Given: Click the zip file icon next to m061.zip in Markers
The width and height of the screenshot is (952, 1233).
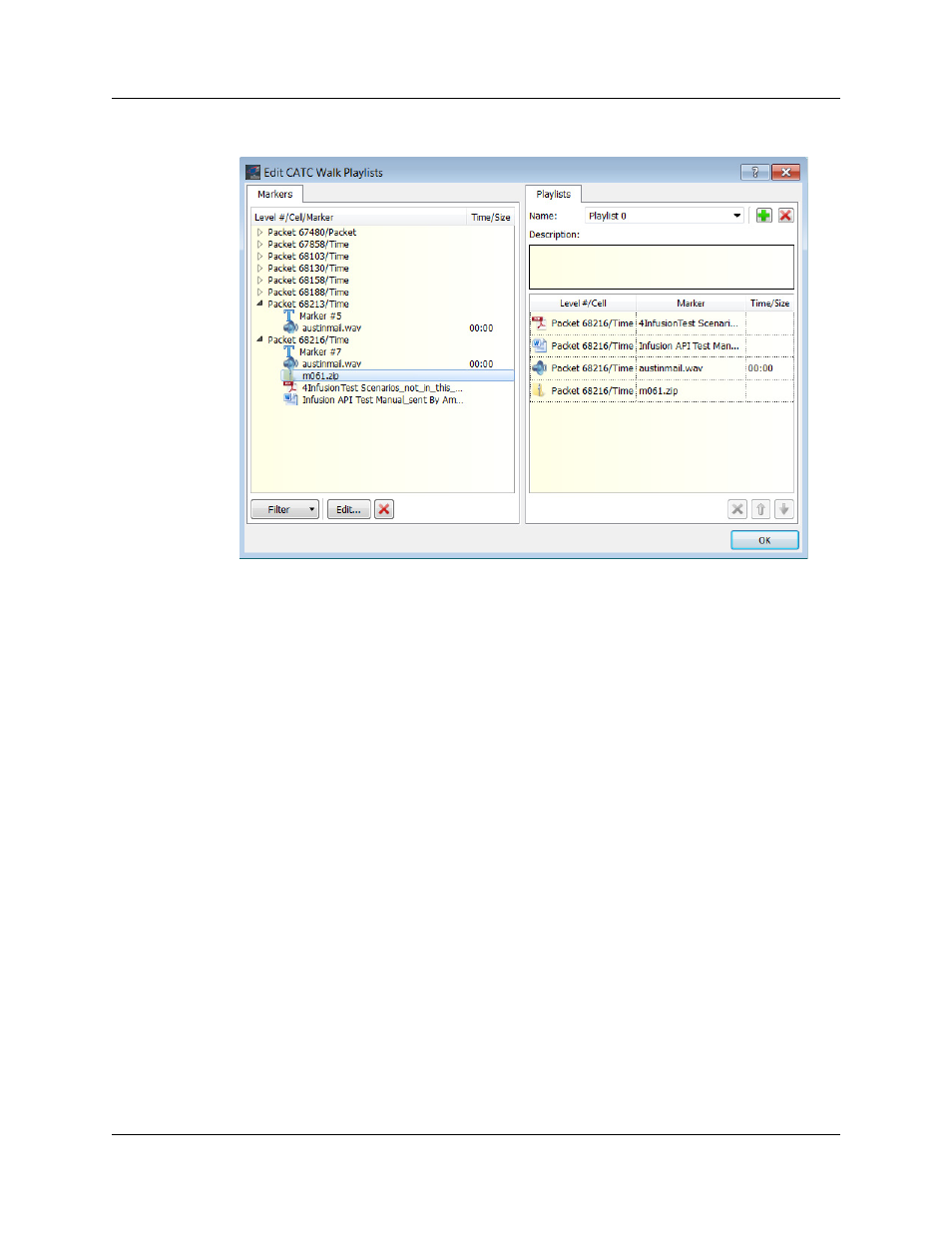Looking at the screenshot, I should (x=290, y=376).
